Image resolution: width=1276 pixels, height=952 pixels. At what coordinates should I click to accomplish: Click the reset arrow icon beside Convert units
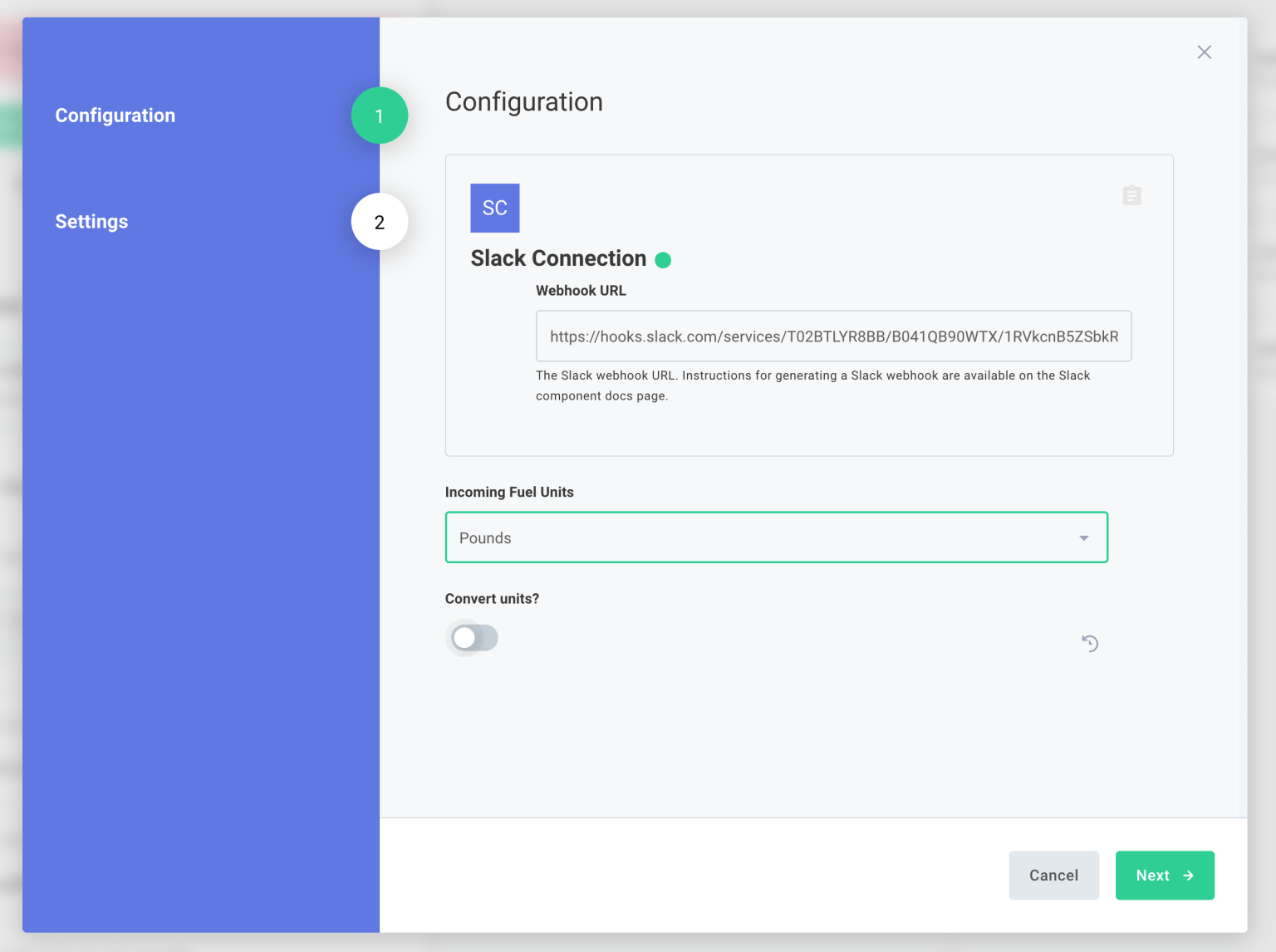(1090, 643)
